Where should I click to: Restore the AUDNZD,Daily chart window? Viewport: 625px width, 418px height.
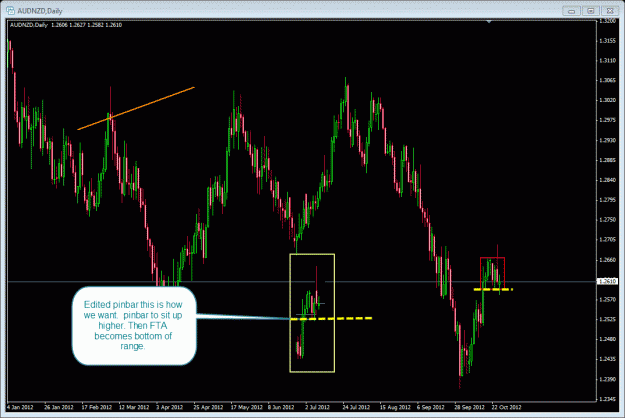pyautogui.click(x=591, y=11)
